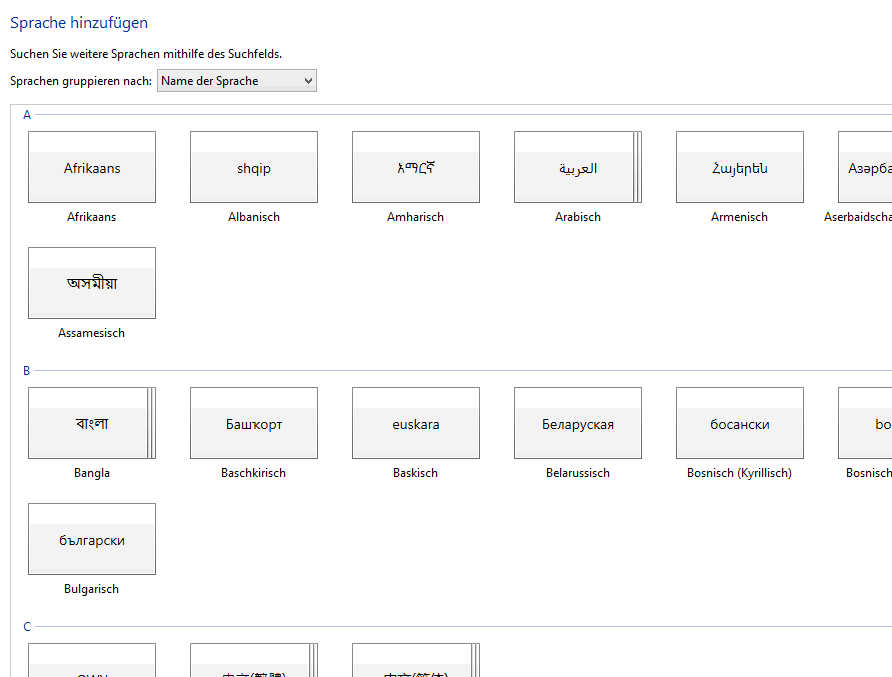Select the Baschkirisch language tile
Image resolution: width=892 pixels, height=677 pixels.
pyautogui.click(x=254, y=424)
